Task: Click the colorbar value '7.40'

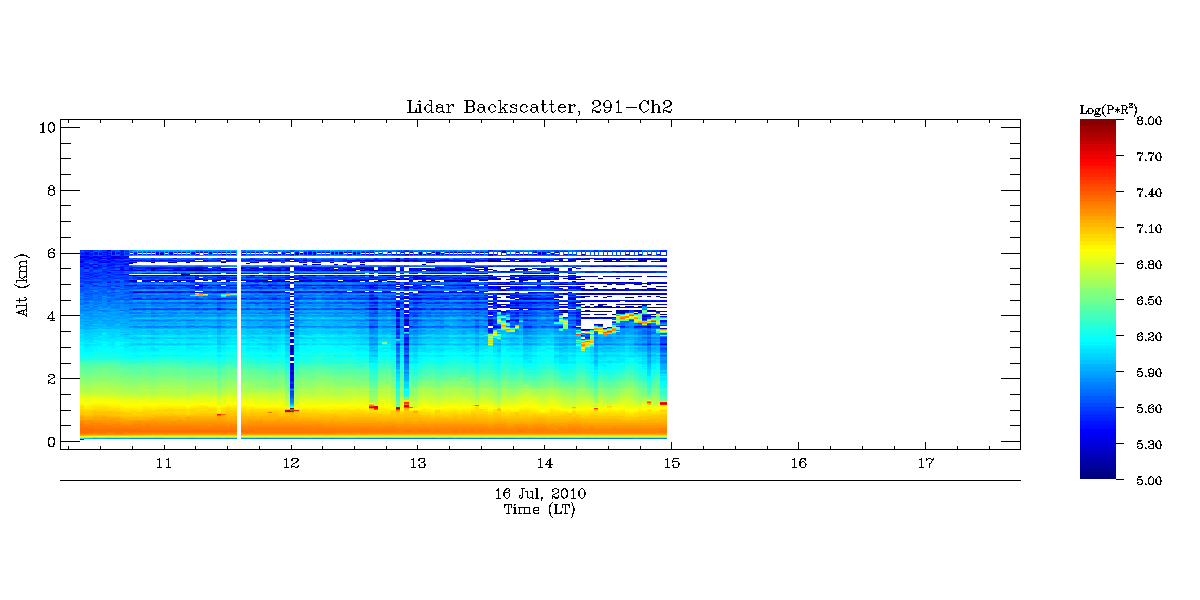Action: pos(1149,193)
